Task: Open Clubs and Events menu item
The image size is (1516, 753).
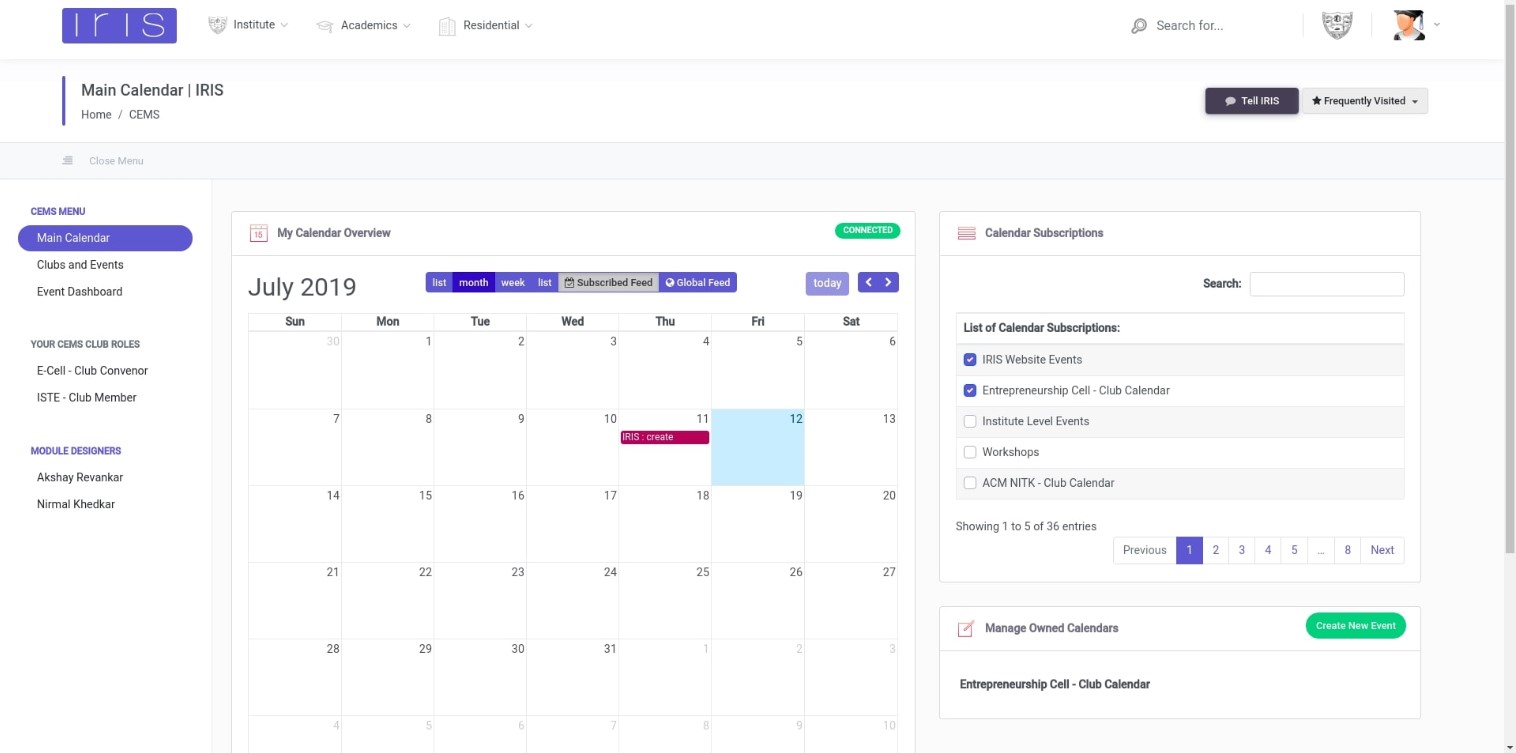Action: click(x=80, y=265)
